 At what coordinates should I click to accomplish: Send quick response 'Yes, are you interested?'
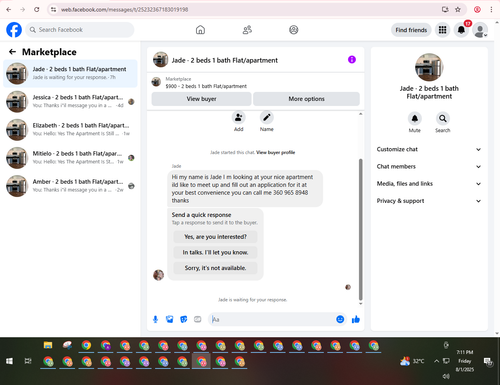215,237
